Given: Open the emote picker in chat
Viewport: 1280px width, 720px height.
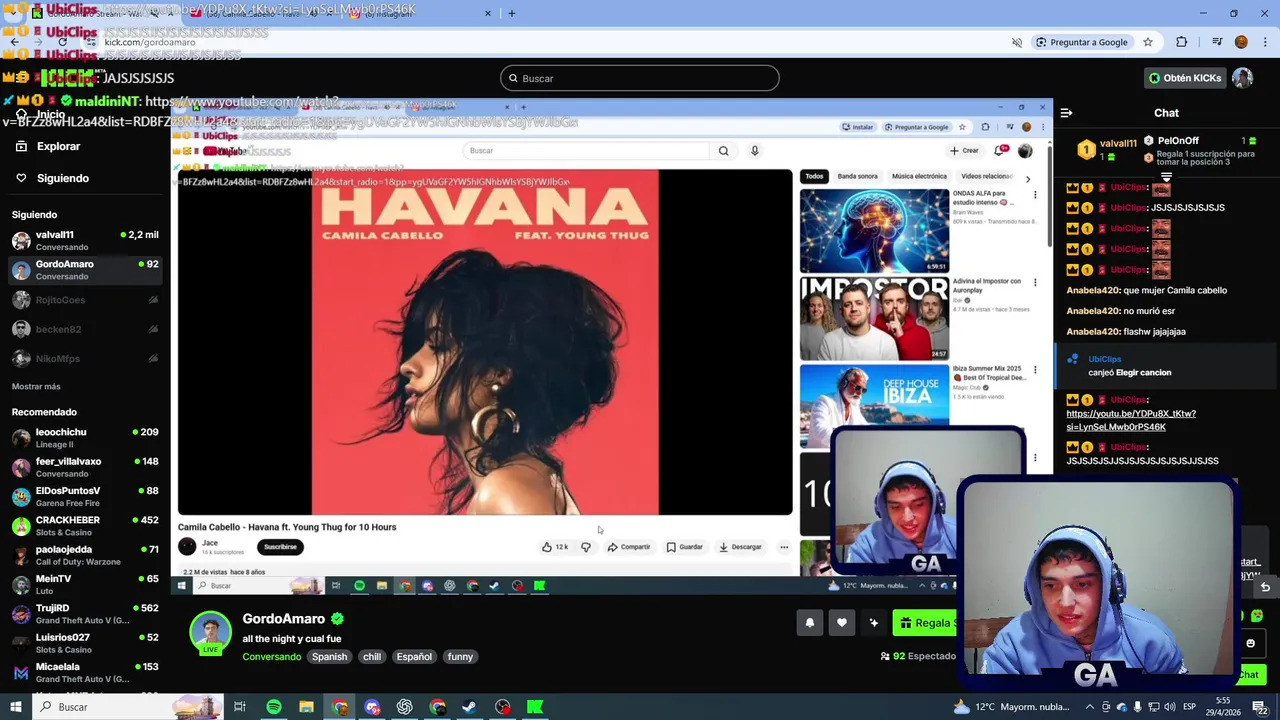Looking at the screenshot, I should (x=1250, y=643).
